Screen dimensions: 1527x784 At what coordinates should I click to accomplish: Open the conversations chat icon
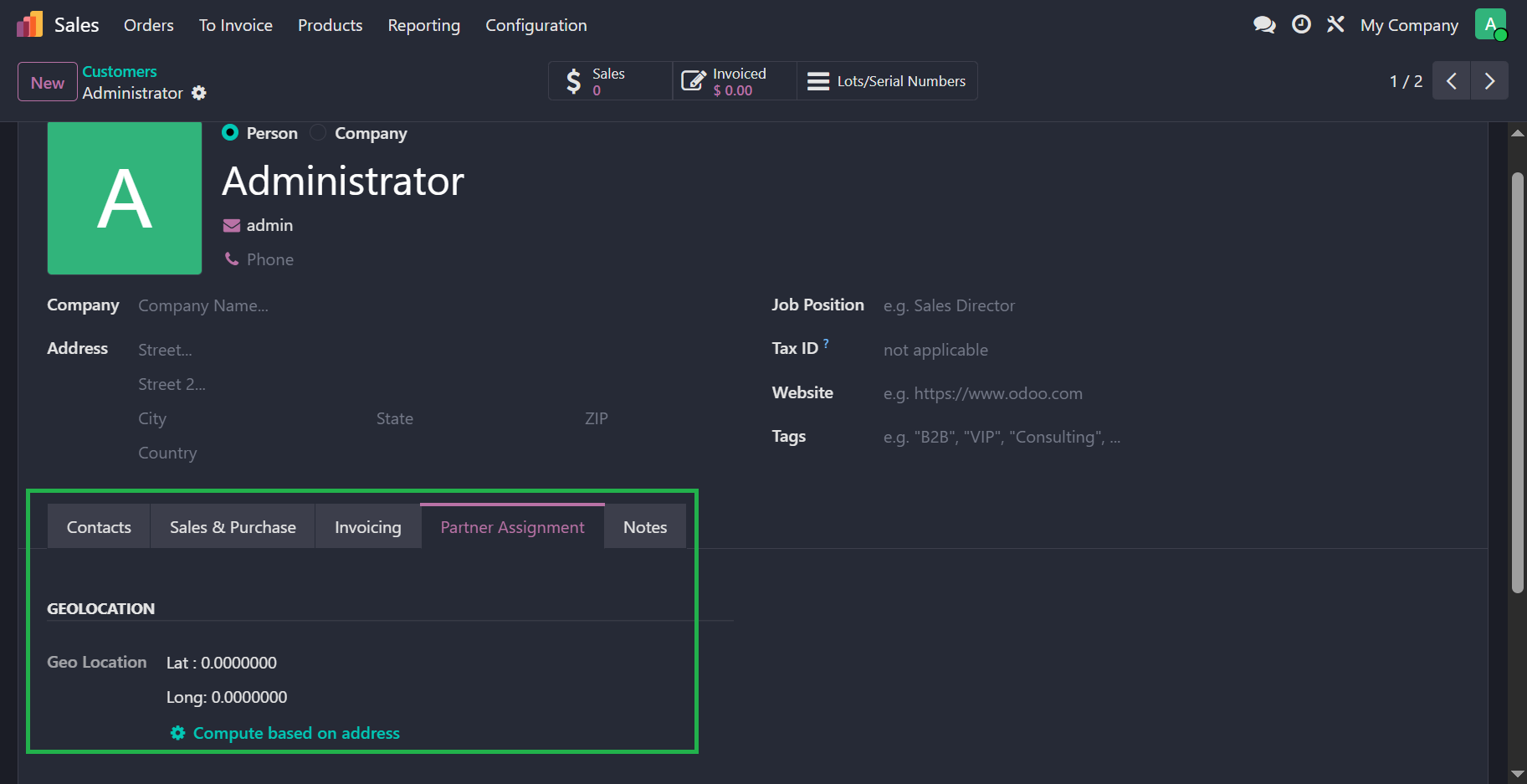tap(1263, 25)
